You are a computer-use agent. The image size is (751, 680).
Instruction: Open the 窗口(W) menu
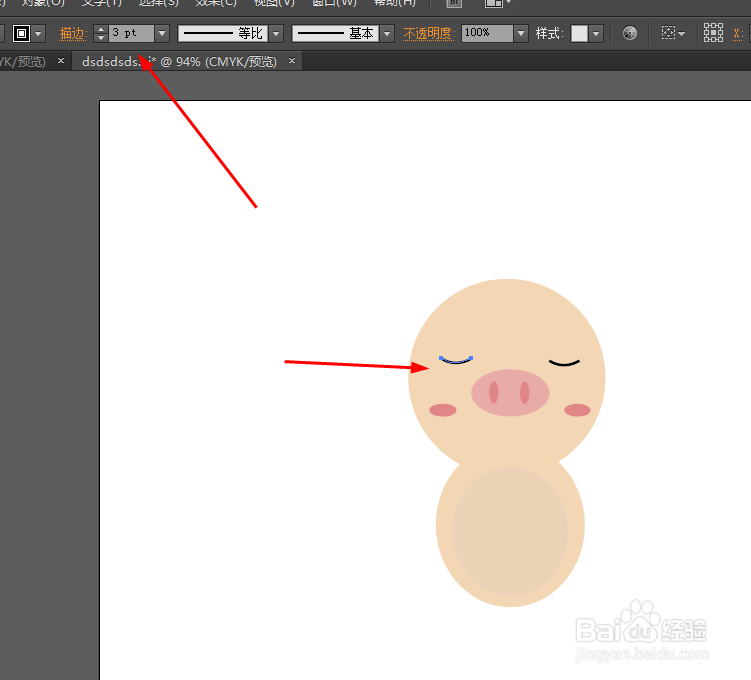click(334, 3)
